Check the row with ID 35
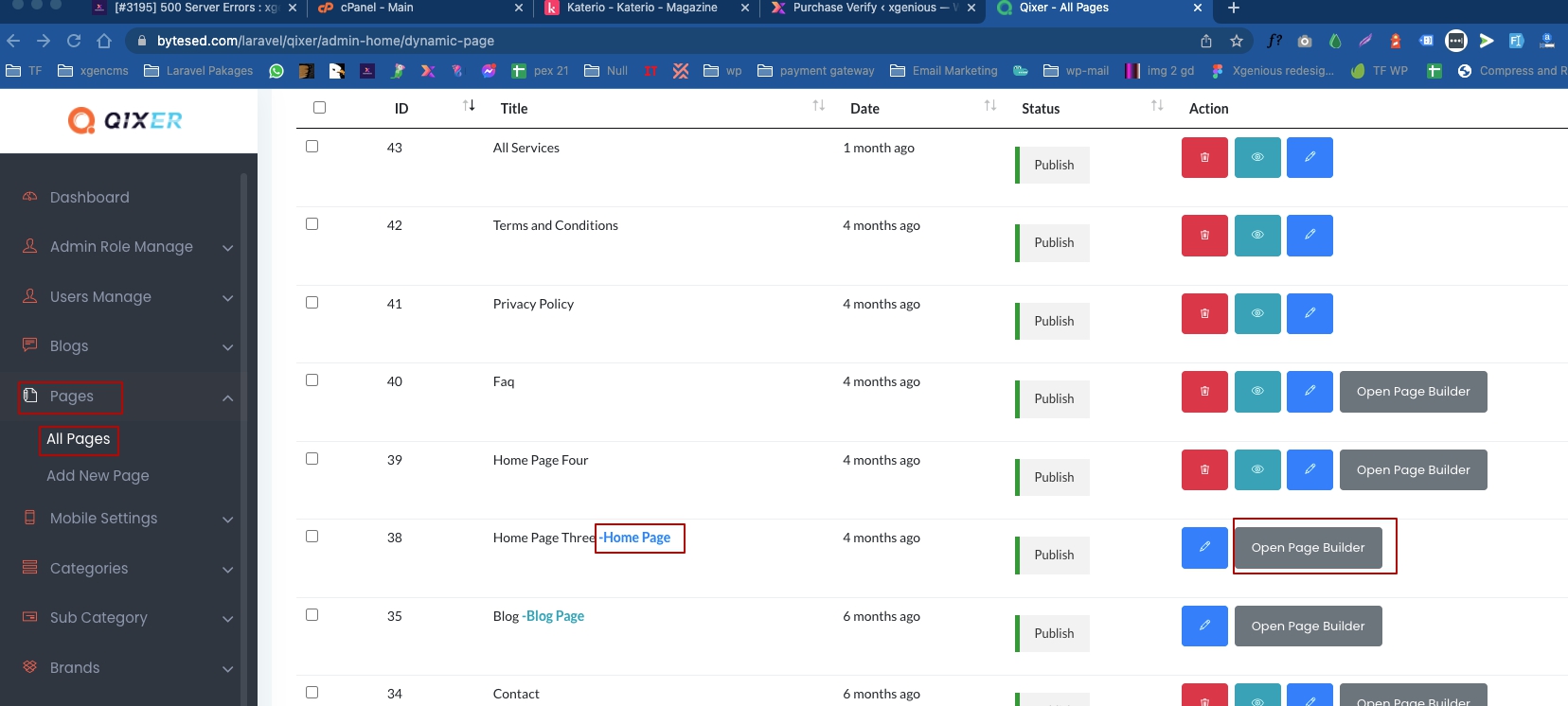The width and height of the screenshot is (1568, 706). (312, 615)
